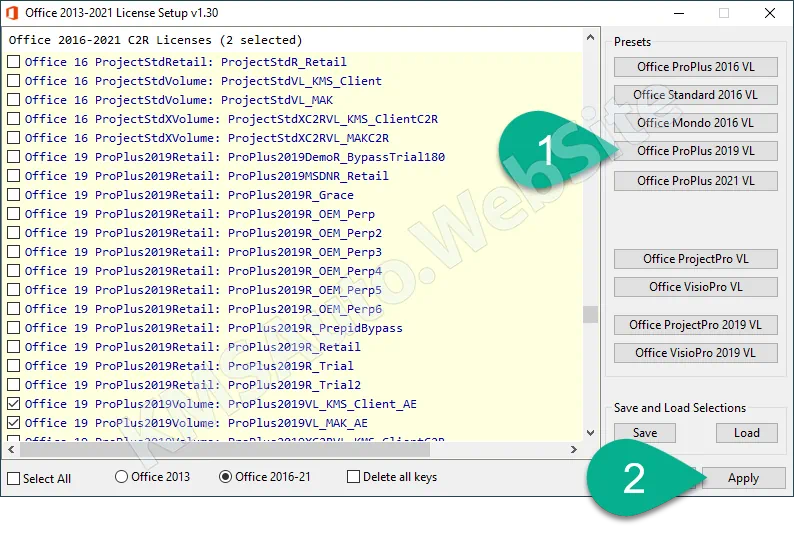Apply the Office Mondo 2016 VL preset
The height and width of the screenshot is (540, 794).
(696, 123)
